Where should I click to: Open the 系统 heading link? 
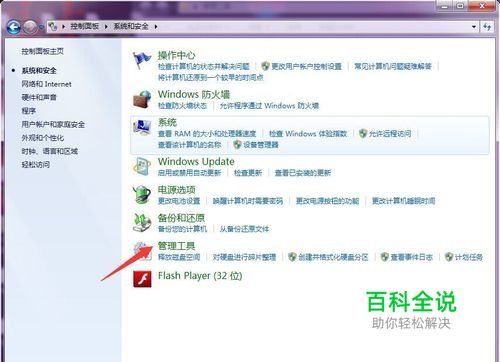coord(167,122)
